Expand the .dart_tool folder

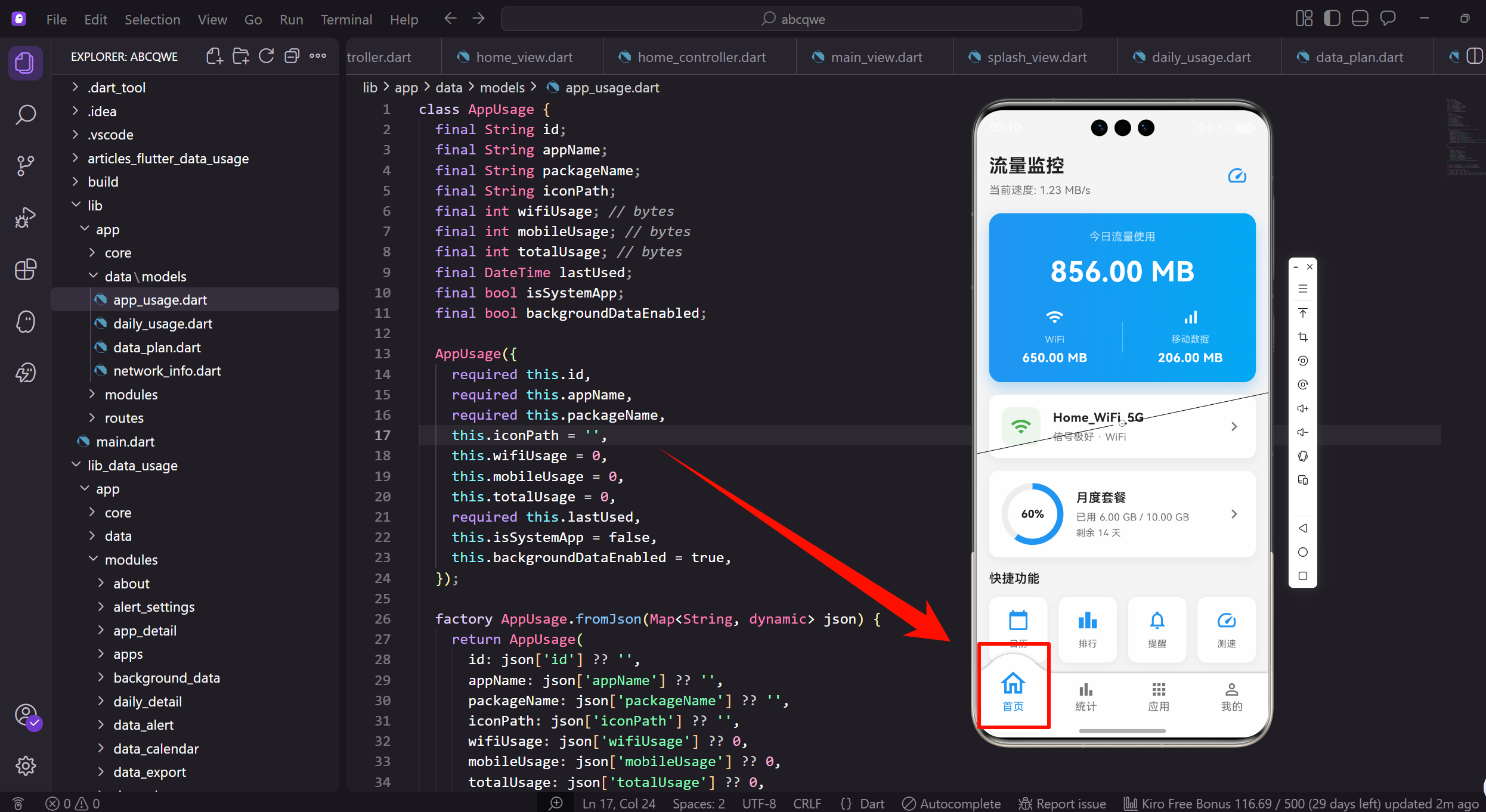[x=194, y=88]
